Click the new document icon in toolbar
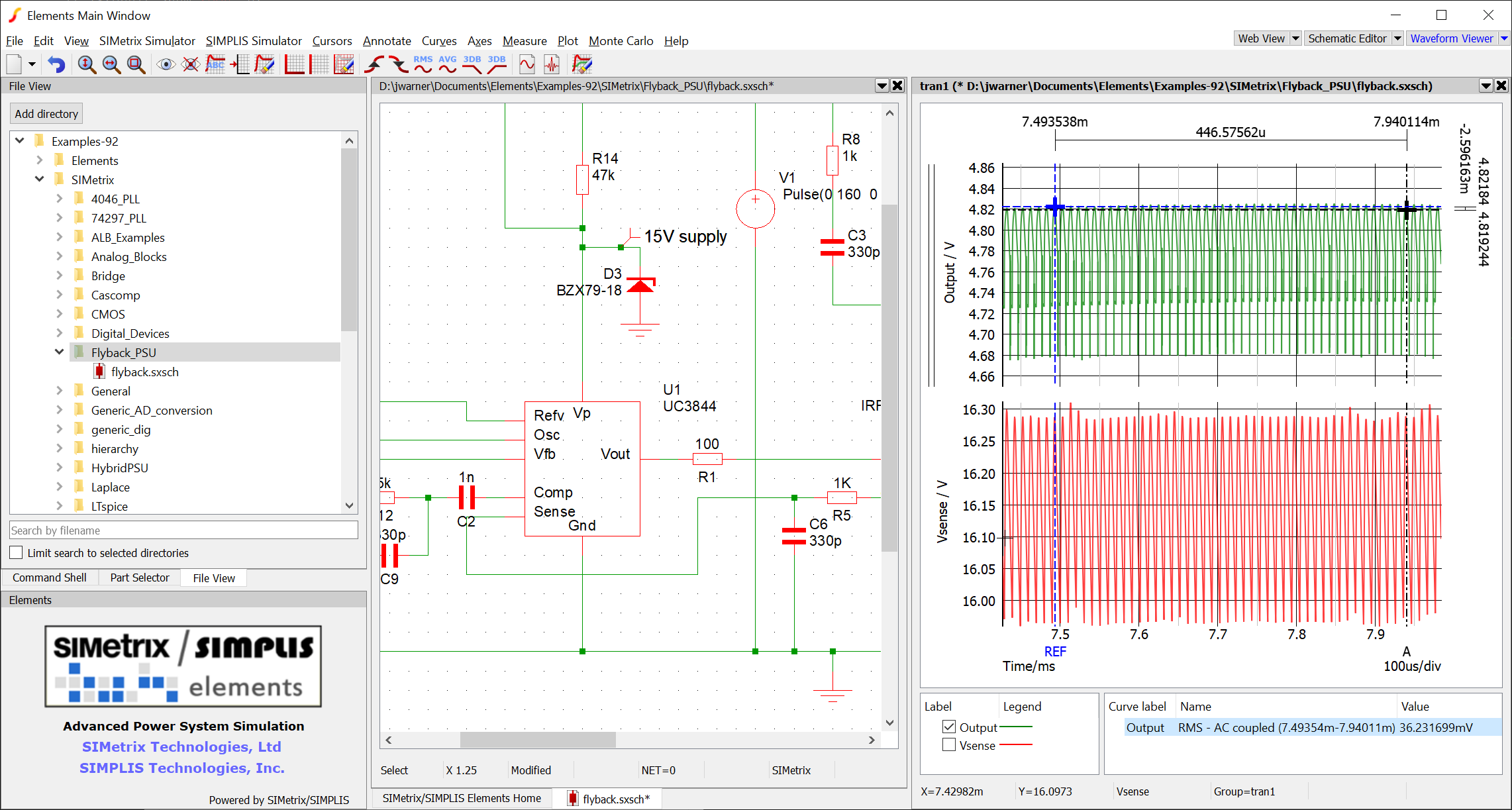1512x810 pixels. click(x=14, y=64)
